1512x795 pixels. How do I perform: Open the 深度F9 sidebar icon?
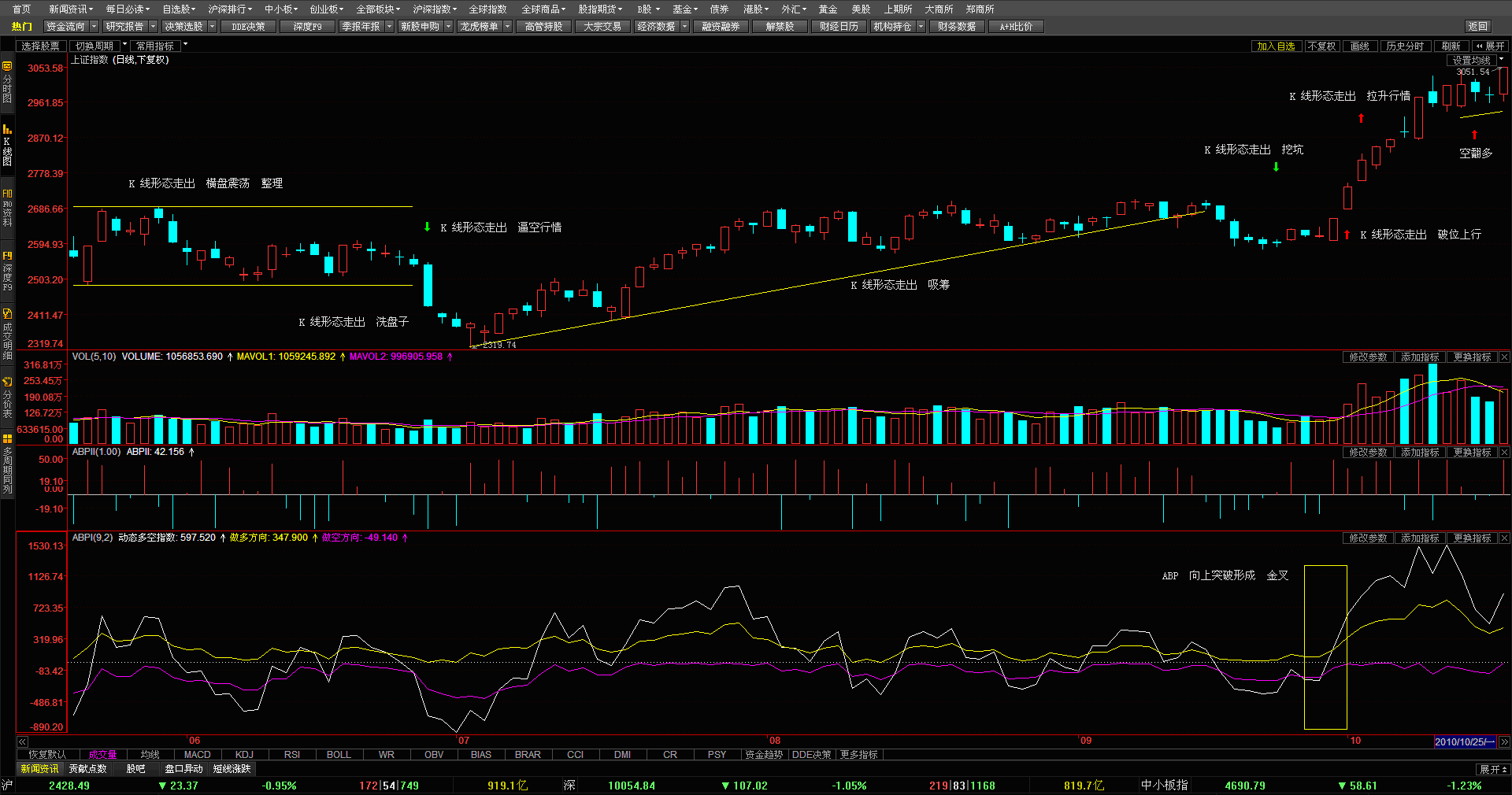coord(7,272)
